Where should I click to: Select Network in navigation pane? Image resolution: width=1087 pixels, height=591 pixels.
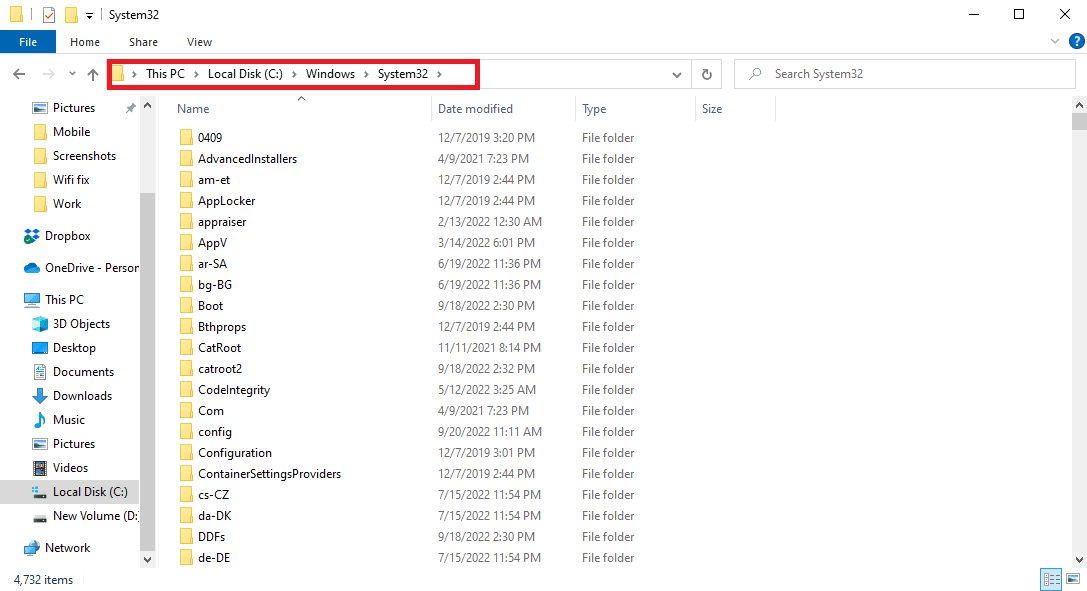[x=67, y=547]
